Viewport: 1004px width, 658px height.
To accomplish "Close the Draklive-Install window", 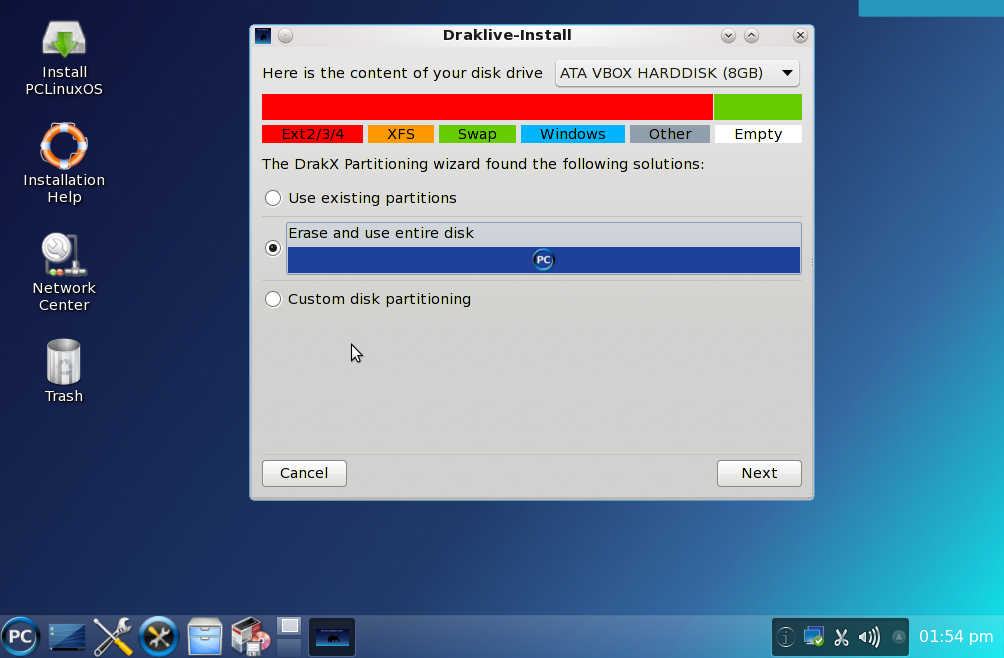I will tap(800, 36).
